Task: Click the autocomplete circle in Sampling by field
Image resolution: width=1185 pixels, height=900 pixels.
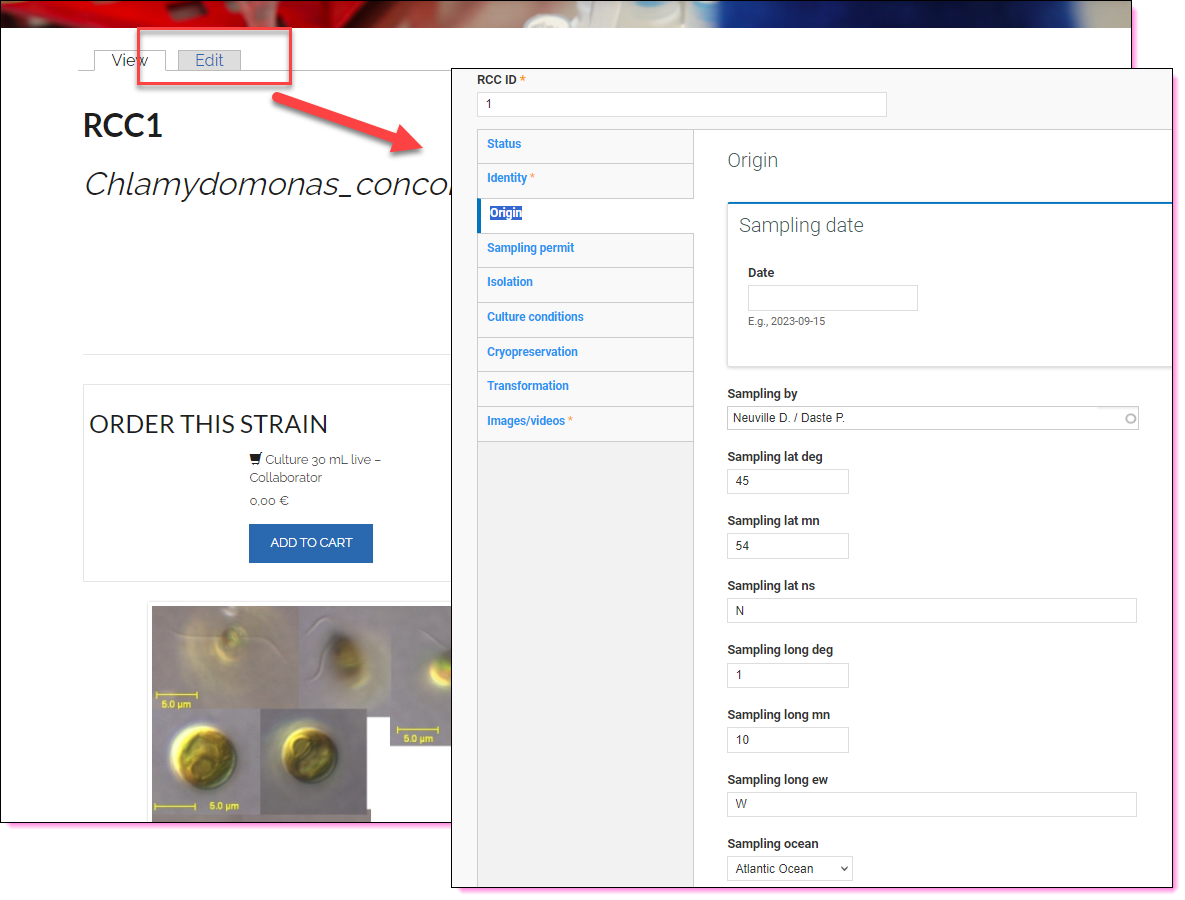Action: pyautogui.click(x=1130, y=419)
